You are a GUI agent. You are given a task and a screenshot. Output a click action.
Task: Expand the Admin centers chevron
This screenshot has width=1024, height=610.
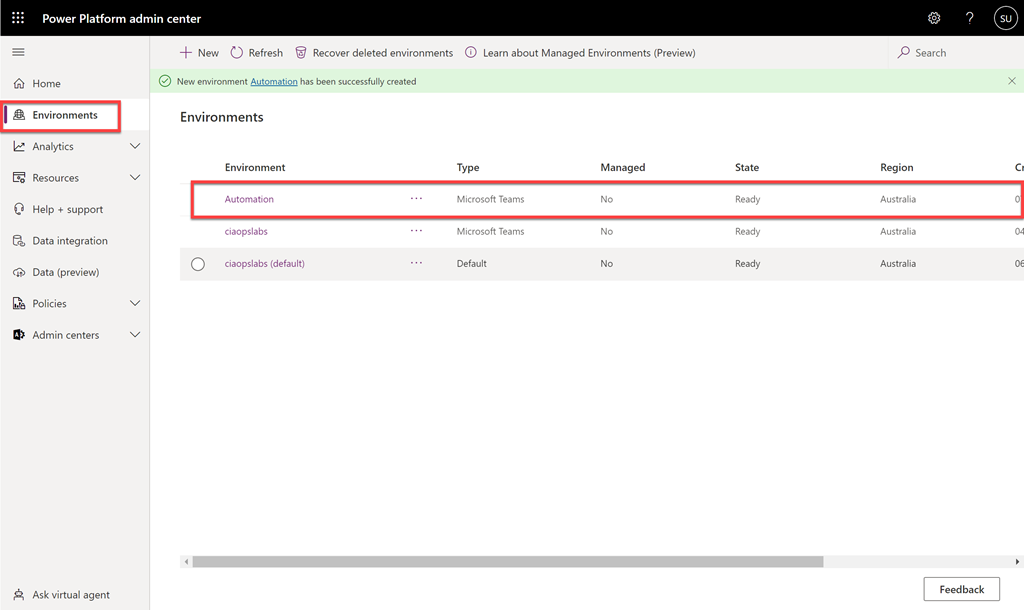click(135, 335)
